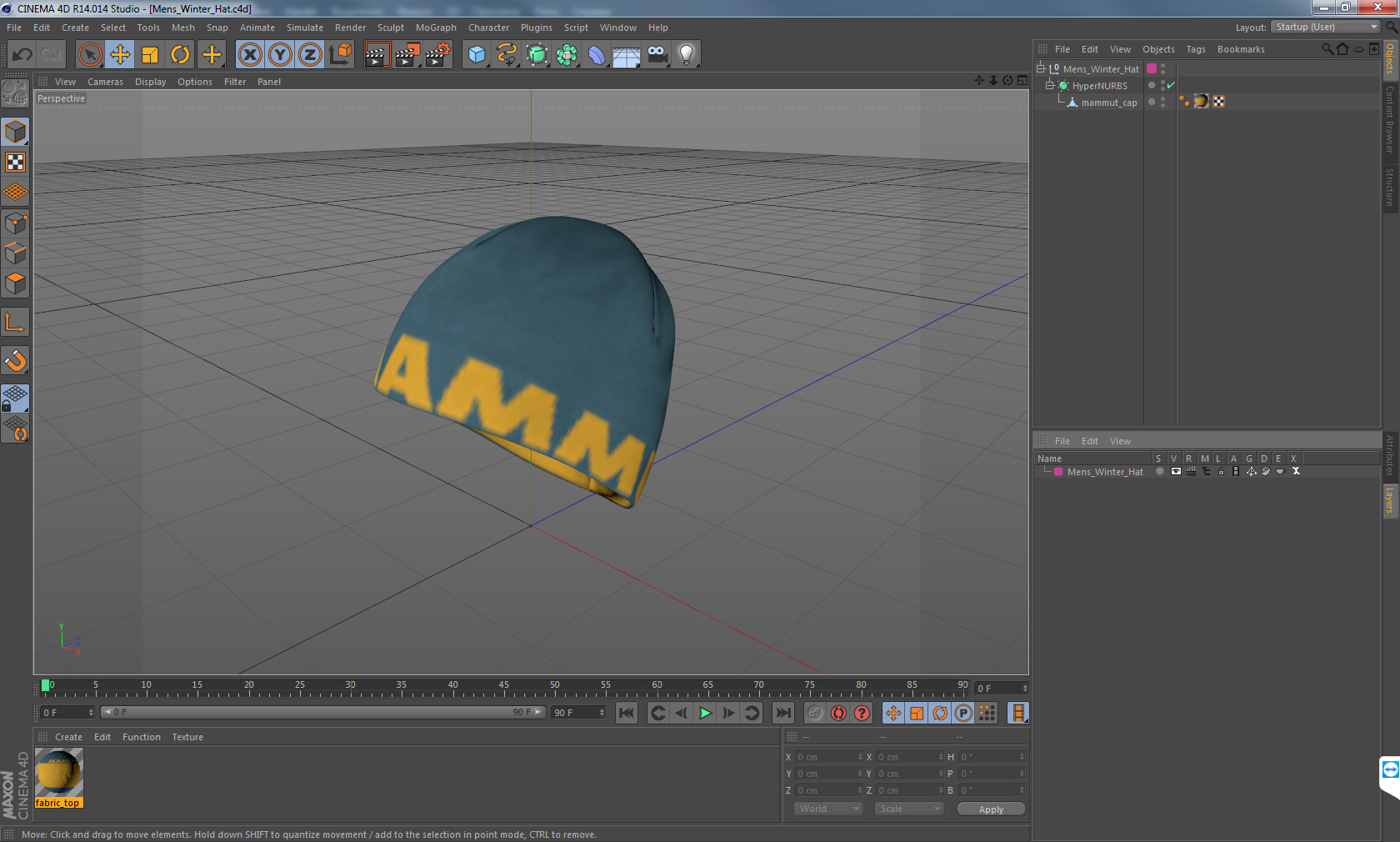Collapse the HyperNURBS tree node

(x=1050, y=85)
